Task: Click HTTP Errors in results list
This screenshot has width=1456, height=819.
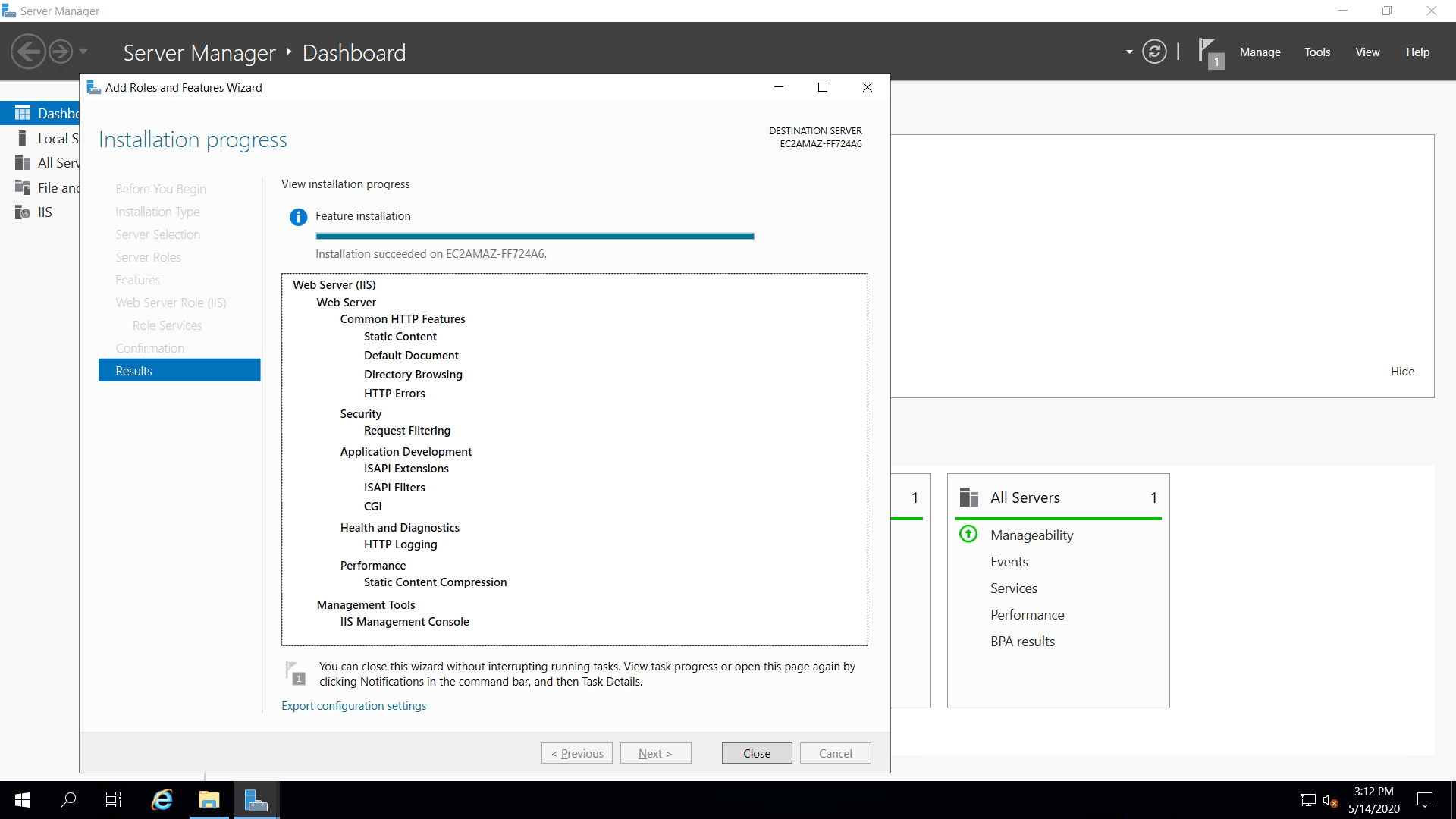Action: 394,394
